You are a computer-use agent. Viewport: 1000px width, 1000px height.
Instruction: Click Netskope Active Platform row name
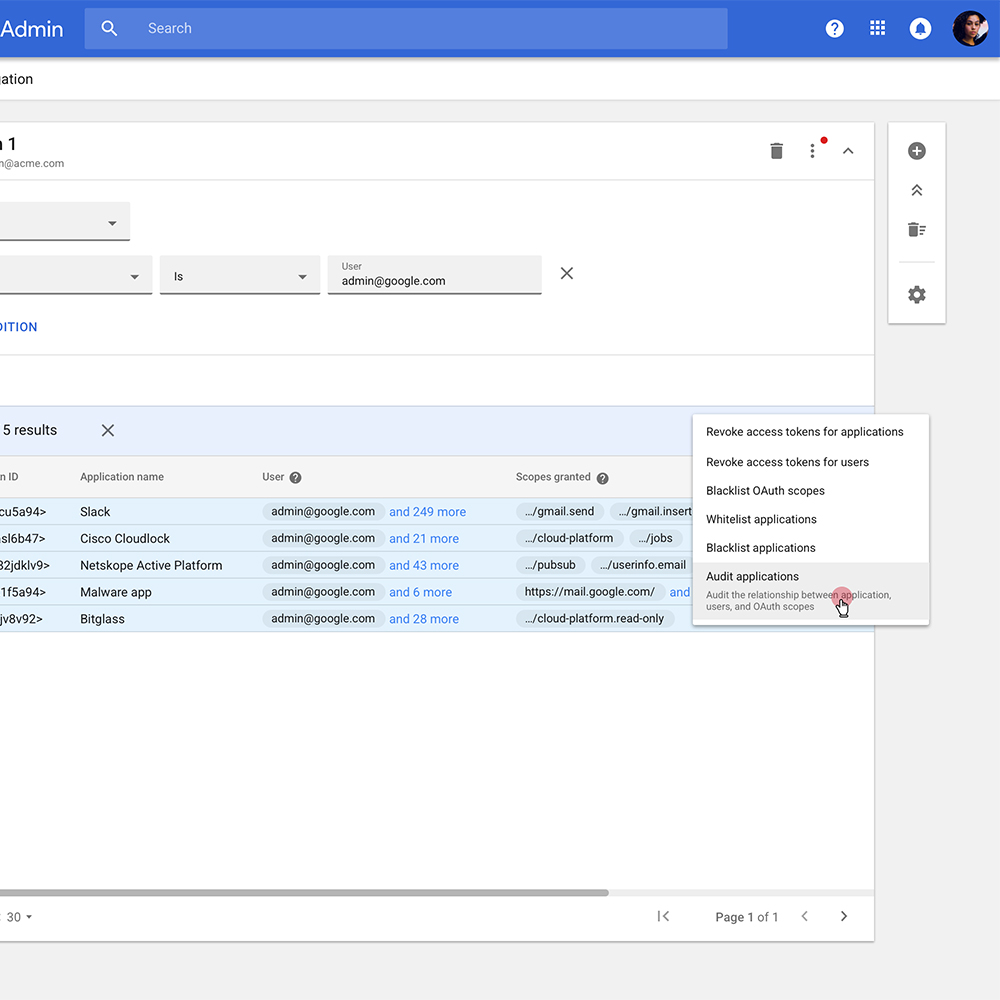151,565
